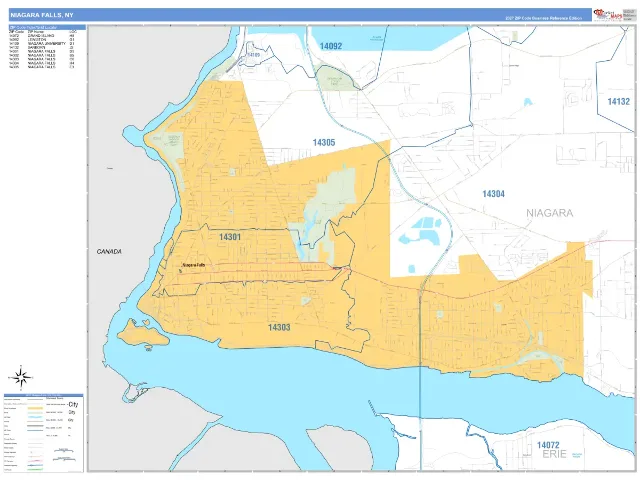Click the orange city-area swatch in the legend

tap(35, 408)
